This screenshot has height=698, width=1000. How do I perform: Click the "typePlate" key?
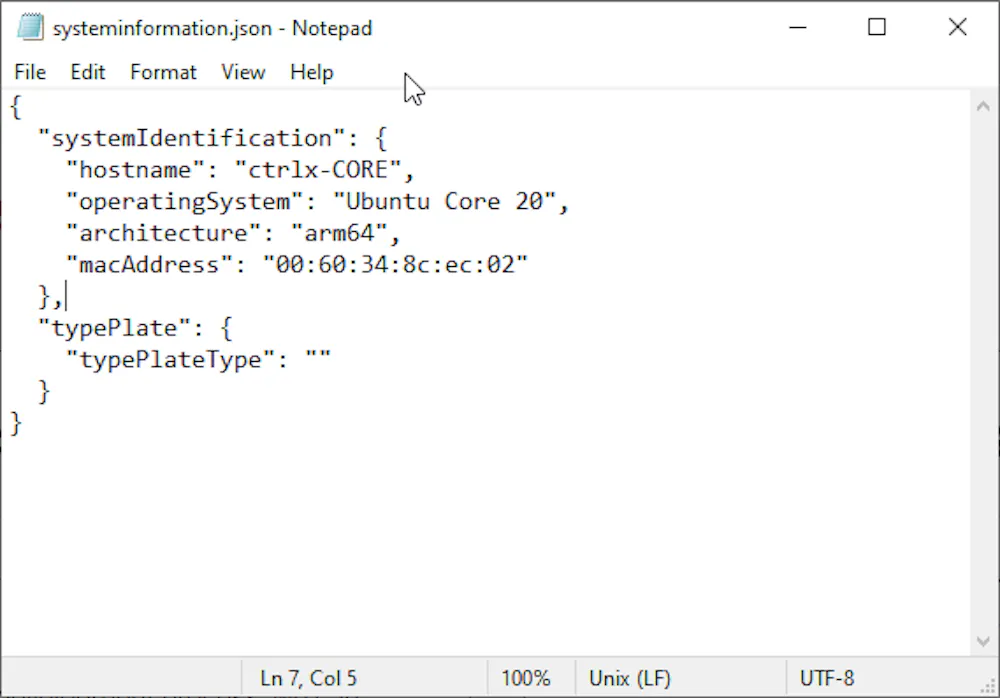[114, 329]
